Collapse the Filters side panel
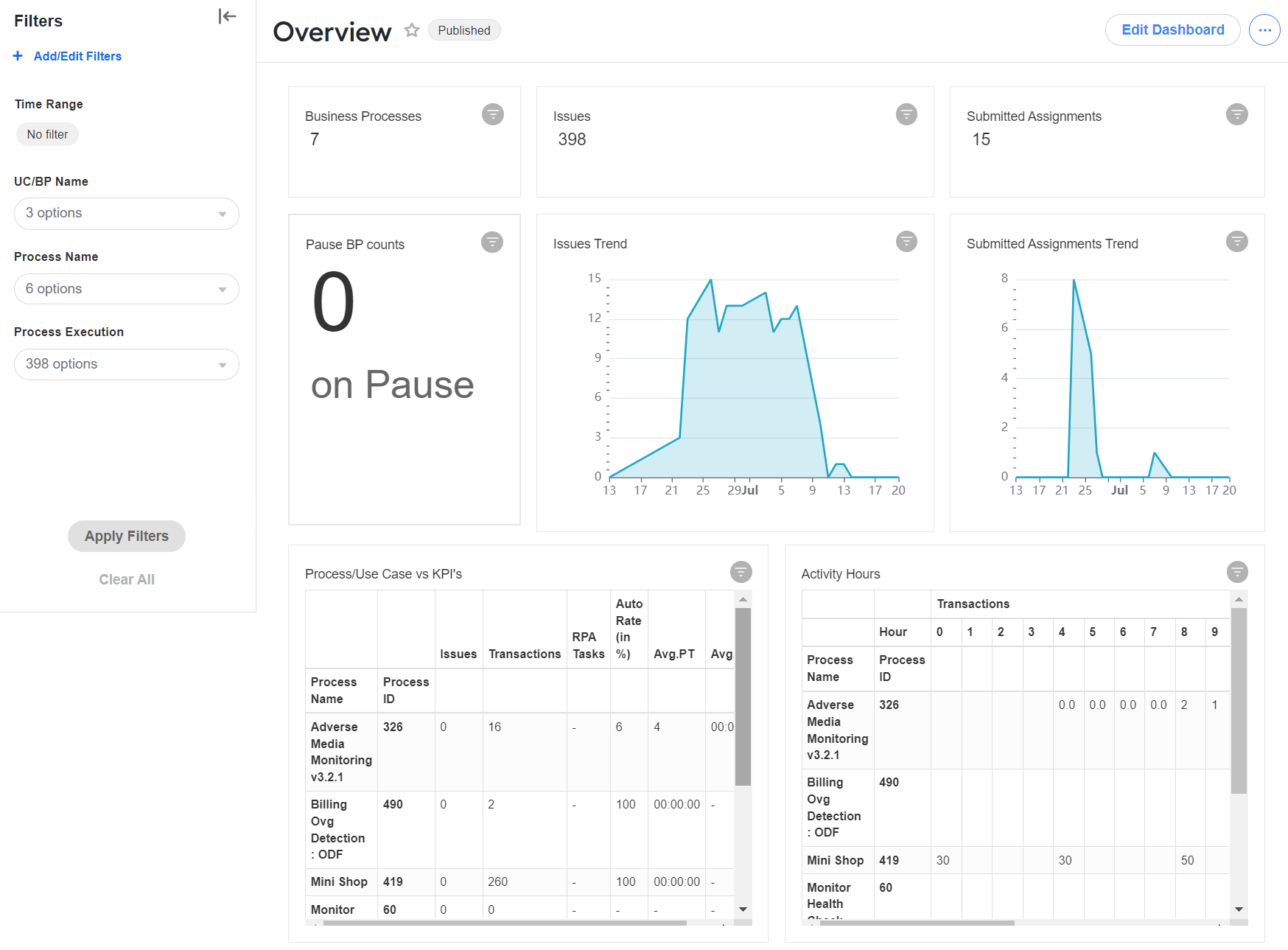1288x950 pixels. 227,16
